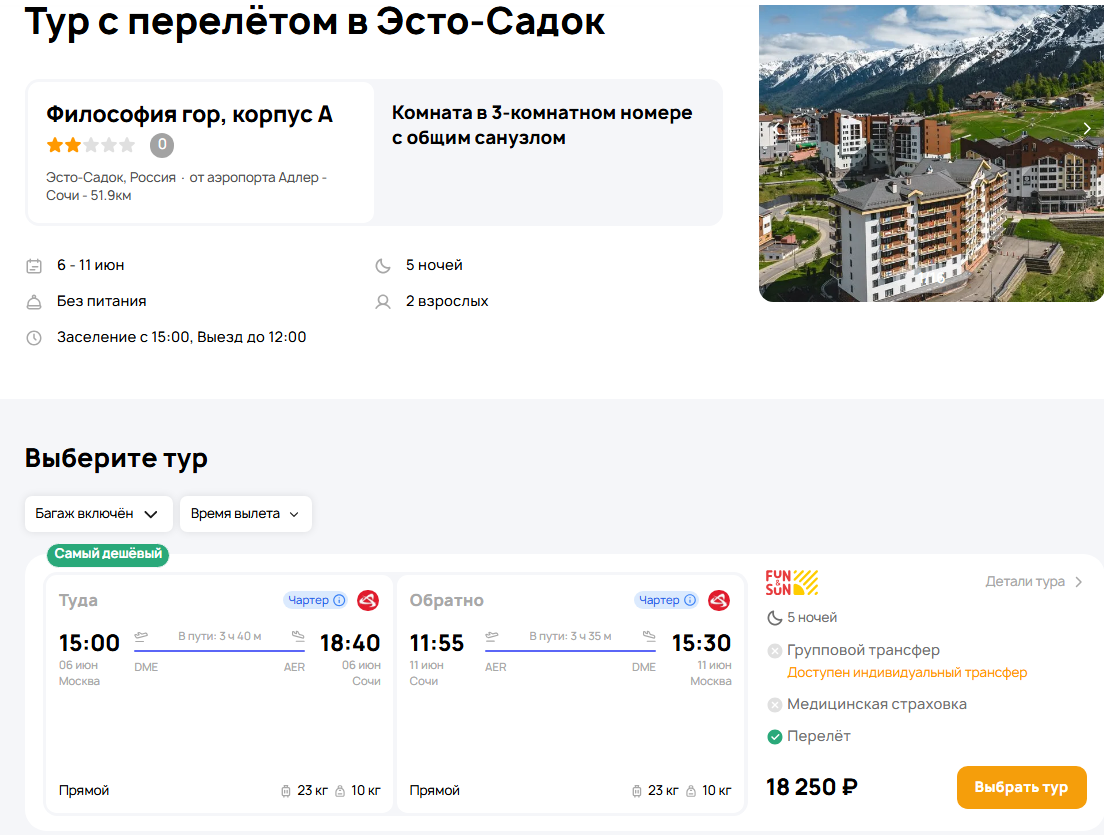Screen dimensions: 1104x835
Task: Click the 23 кг baggage icon in Обратно
Action: pyautogui.click(x=636, y=791)
